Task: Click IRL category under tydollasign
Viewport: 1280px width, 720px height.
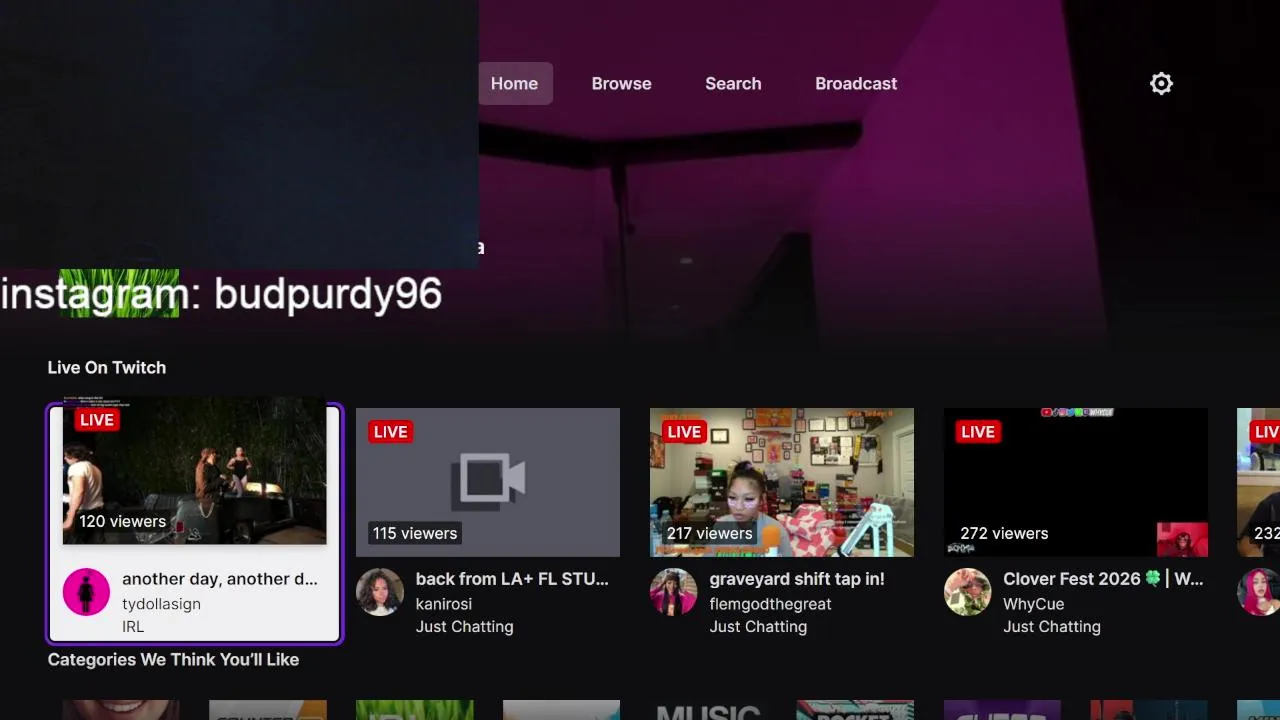Action: [133, 627]
